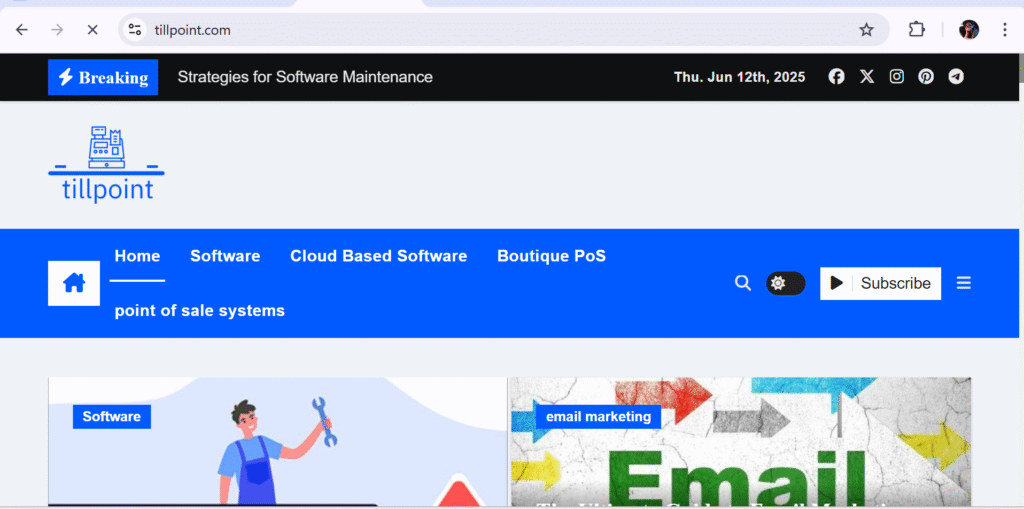Click the Subscribe button
Viewport: 1024px width, 509px height.
(x=880, y=284)
